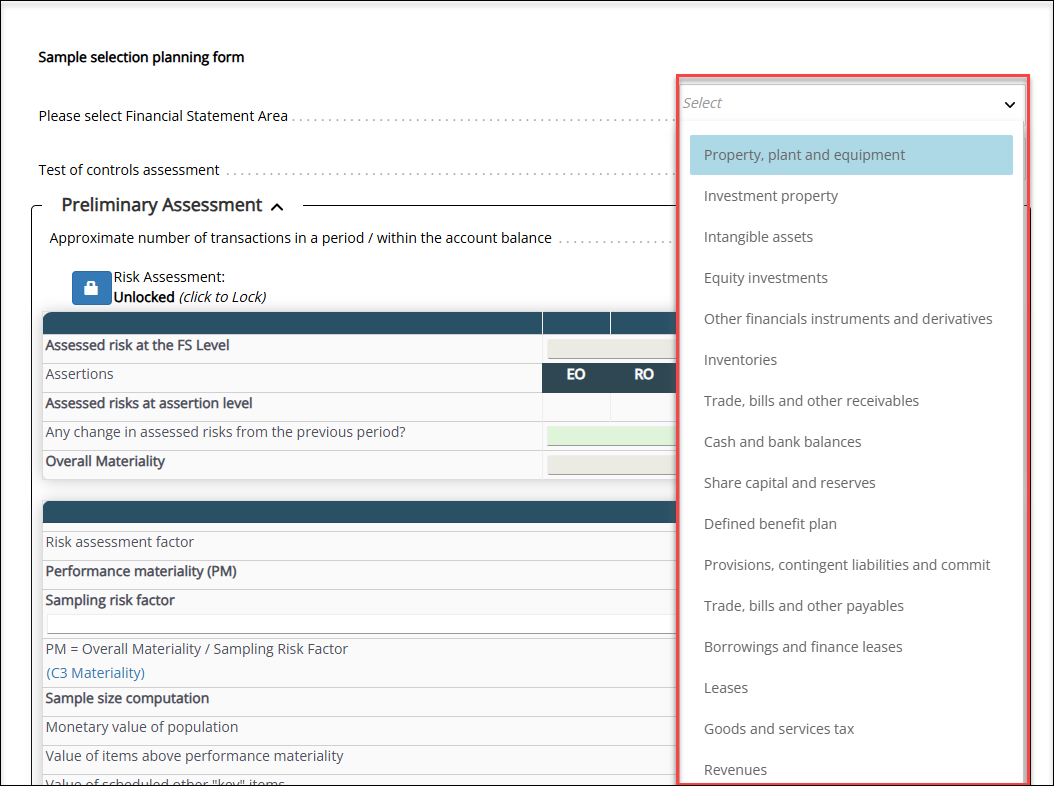Open the C3 Materiality link
Screen dimensions: 1054x786
(x=96, y=672)
